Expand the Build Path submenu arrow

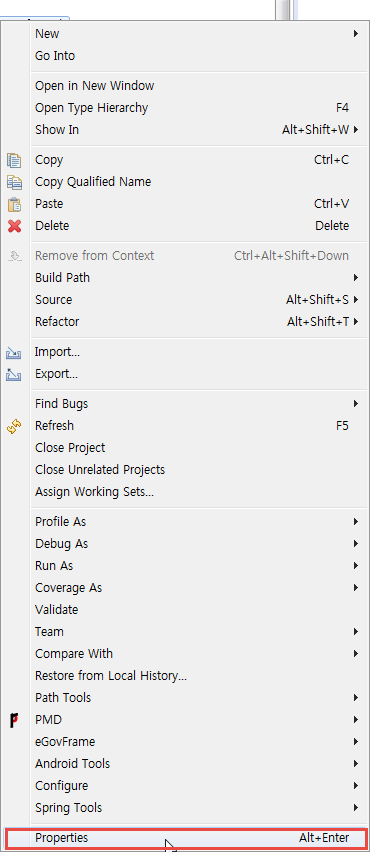pos(356,278)
